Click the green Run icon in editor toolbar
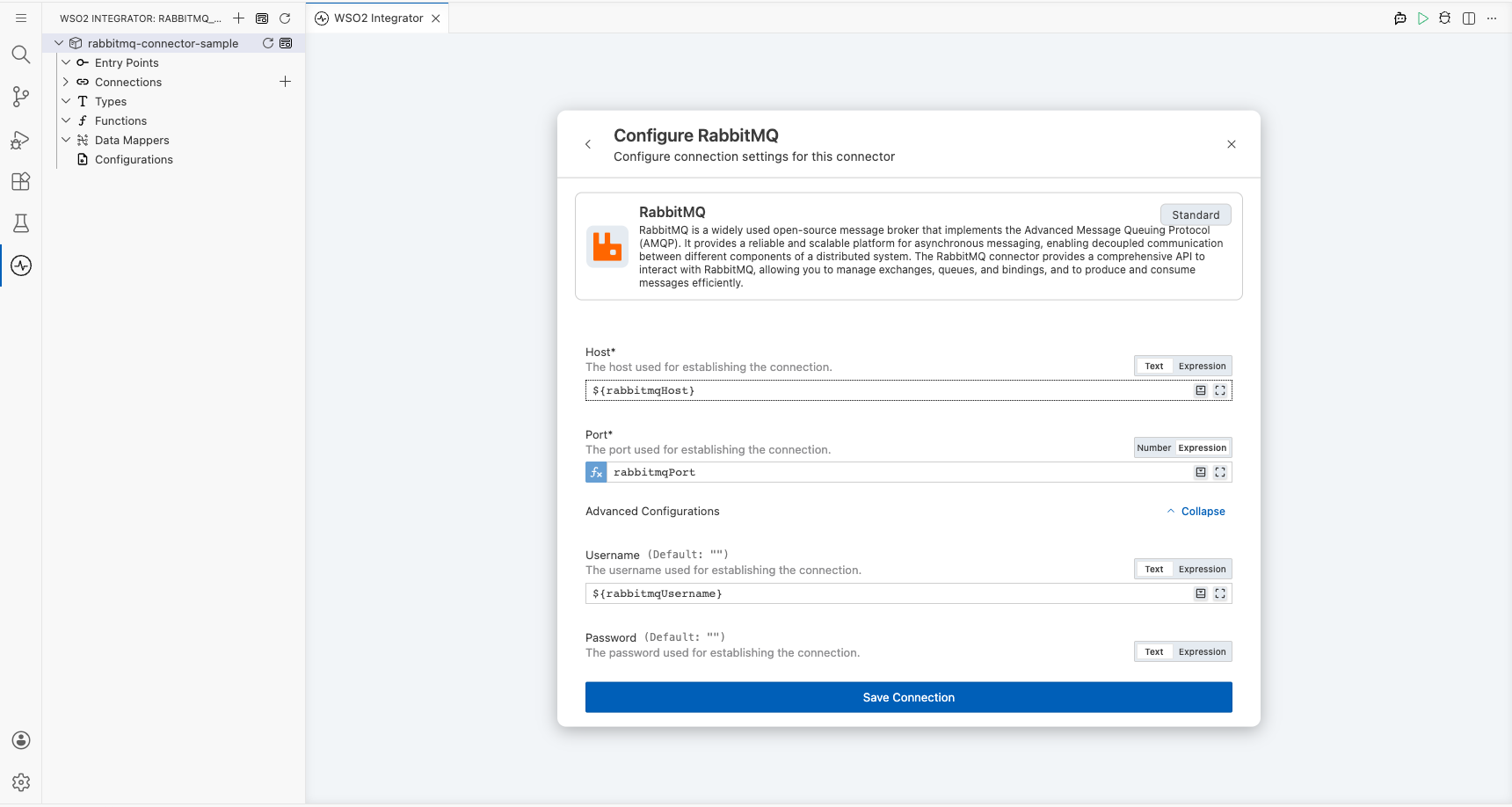 coord(1423,18)
